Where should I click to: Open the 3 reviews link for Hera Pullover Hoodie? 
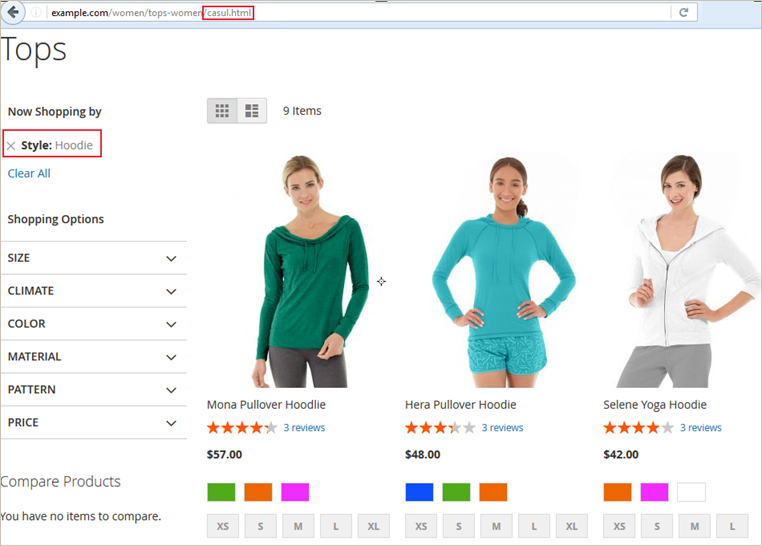coord(502,428)
